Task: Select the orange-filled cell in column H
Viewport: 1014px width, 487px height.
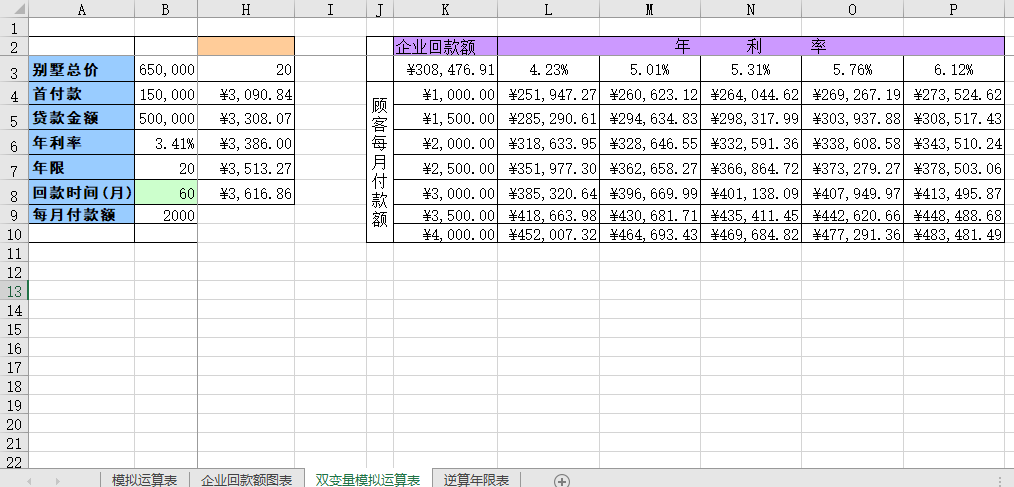Action: point(246,46)
